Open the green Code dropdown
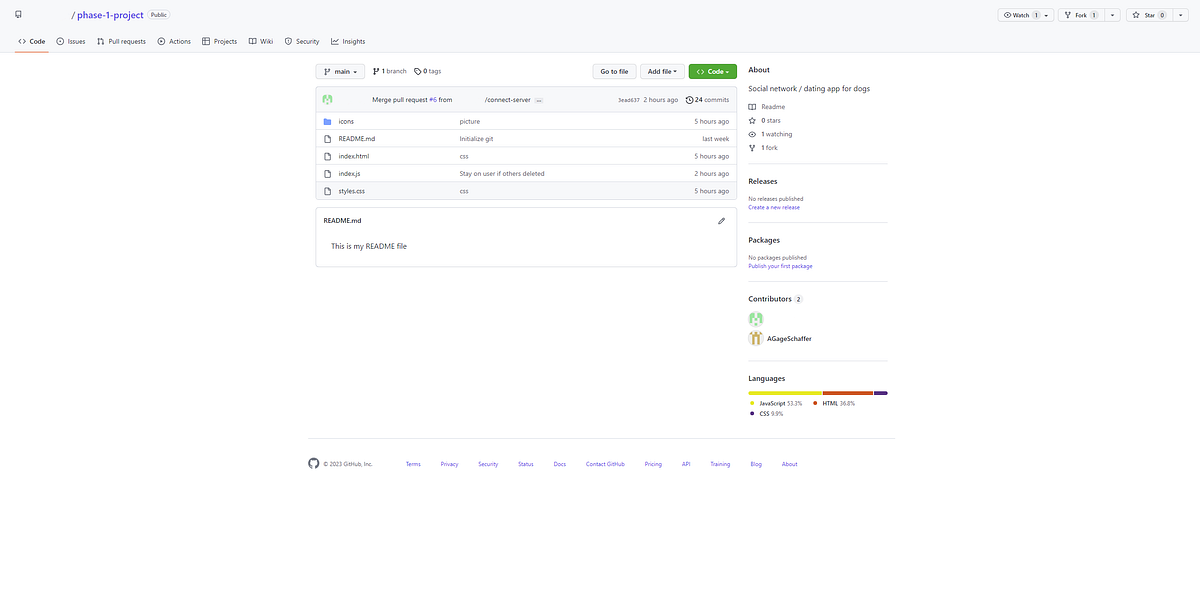1200x593 pixels. pos(712,71)
